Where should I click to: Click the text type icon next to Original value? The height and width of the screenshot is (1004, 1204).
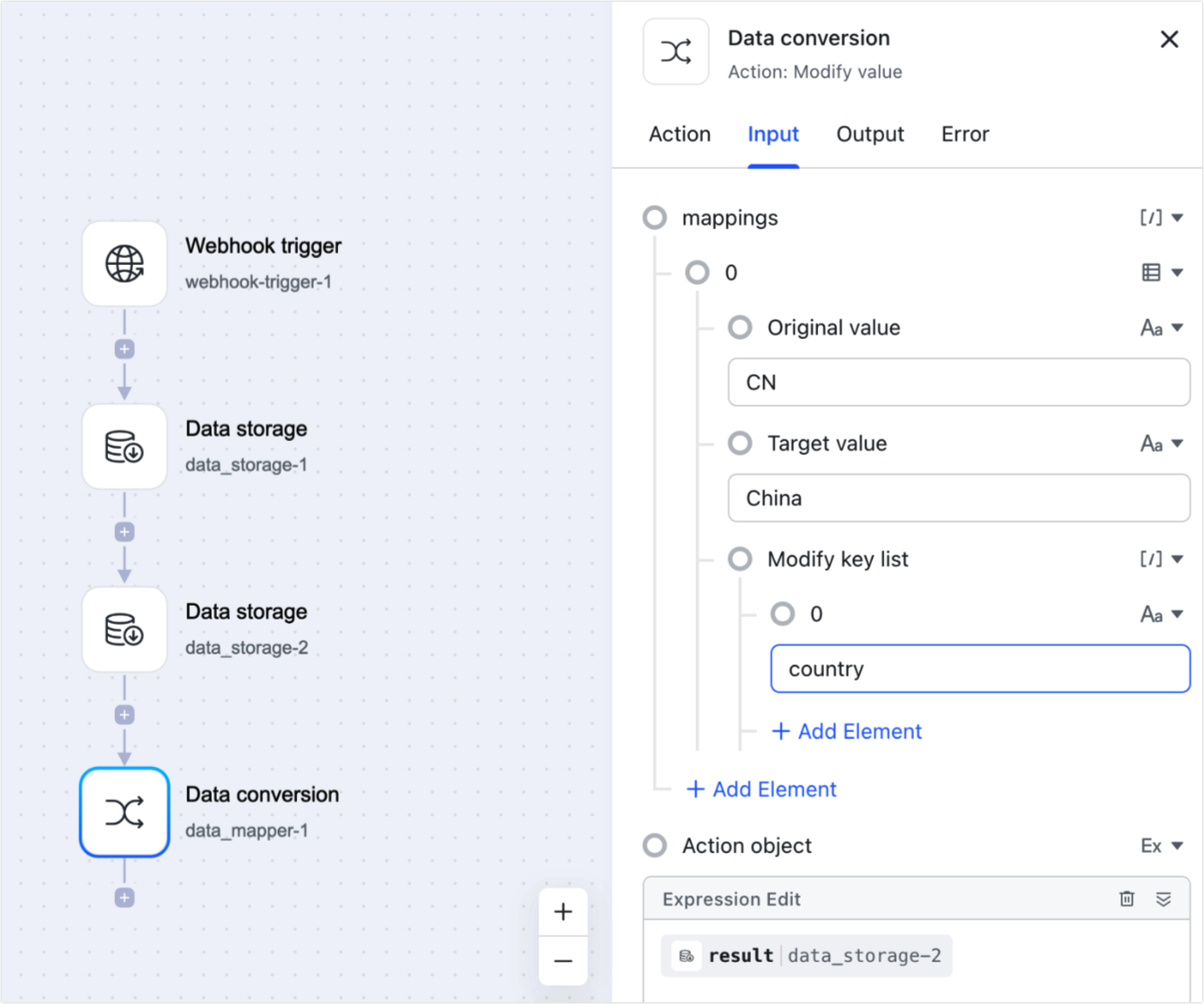click(x=1153, y=328)
